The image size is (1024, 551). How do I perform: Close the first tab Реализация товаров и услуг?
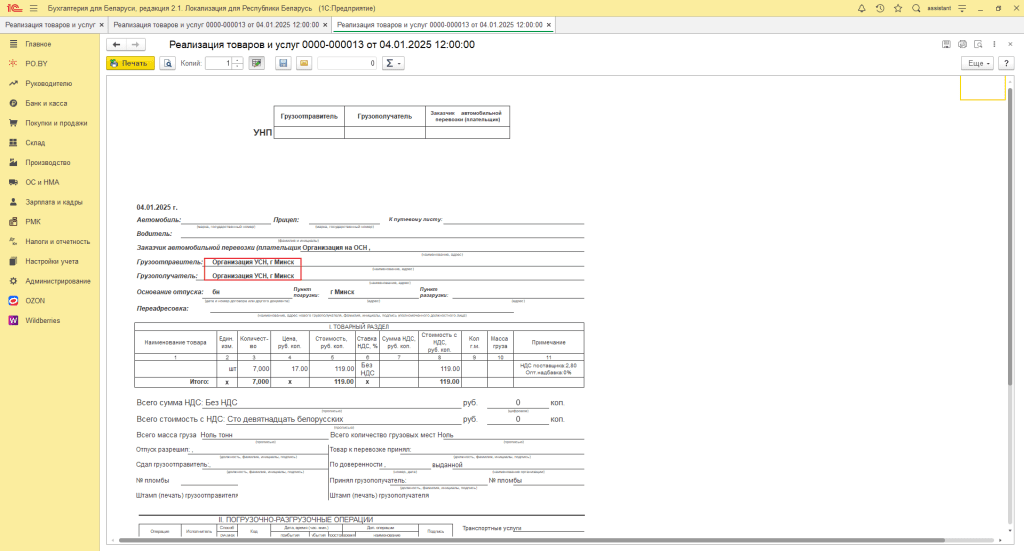[101, 25]
